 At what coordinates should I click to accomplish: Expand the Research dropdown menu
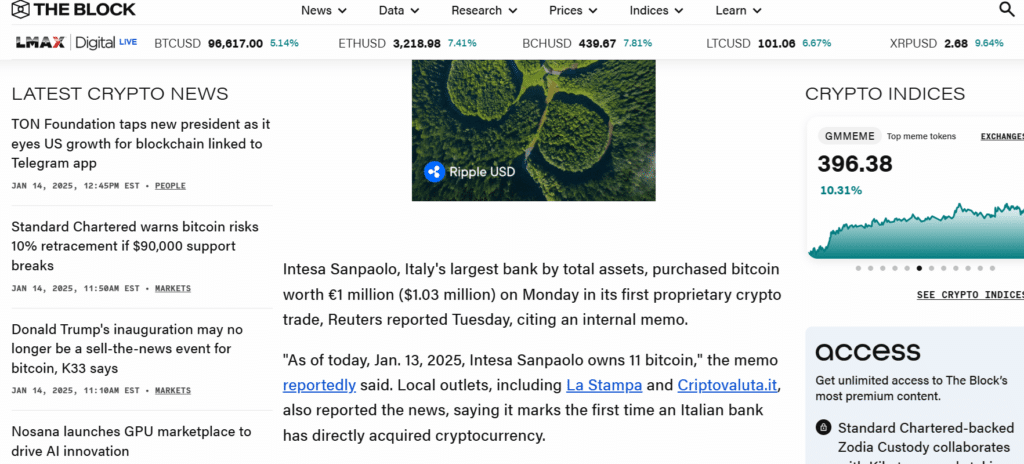485,10
